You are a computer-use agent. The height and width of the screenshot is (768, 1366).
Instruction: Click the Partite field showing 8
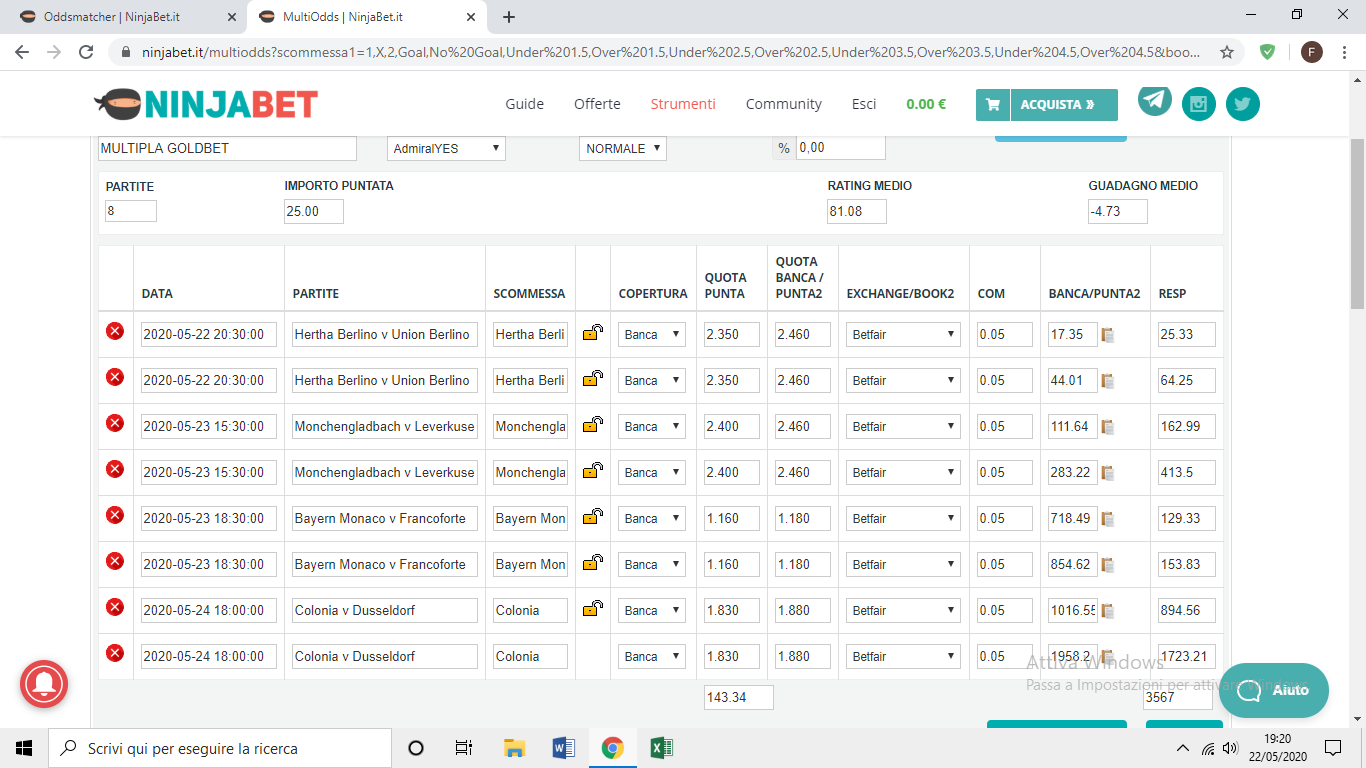tap(131, 211)
